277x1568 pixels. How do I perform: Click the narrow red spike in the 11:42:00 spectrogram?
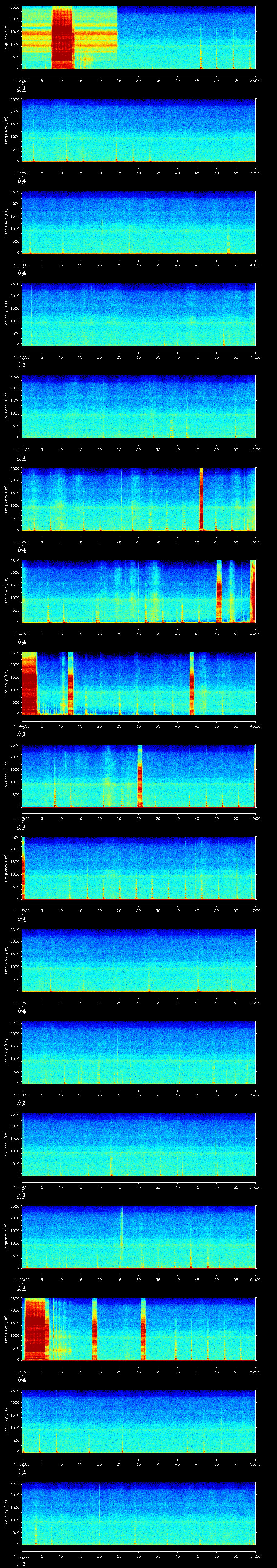(x=201, y=499)
